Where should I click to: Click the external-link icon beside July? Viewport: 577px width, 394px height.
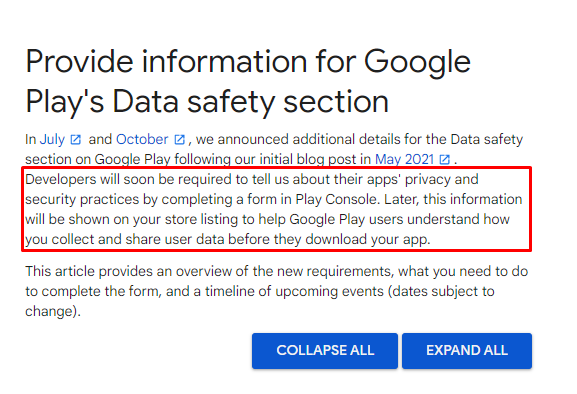(75, 140)
